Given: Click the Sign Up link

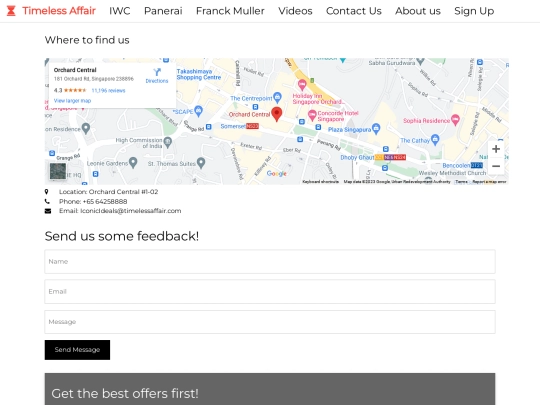Looking at the screenshot, I should [x=474, y=11].
